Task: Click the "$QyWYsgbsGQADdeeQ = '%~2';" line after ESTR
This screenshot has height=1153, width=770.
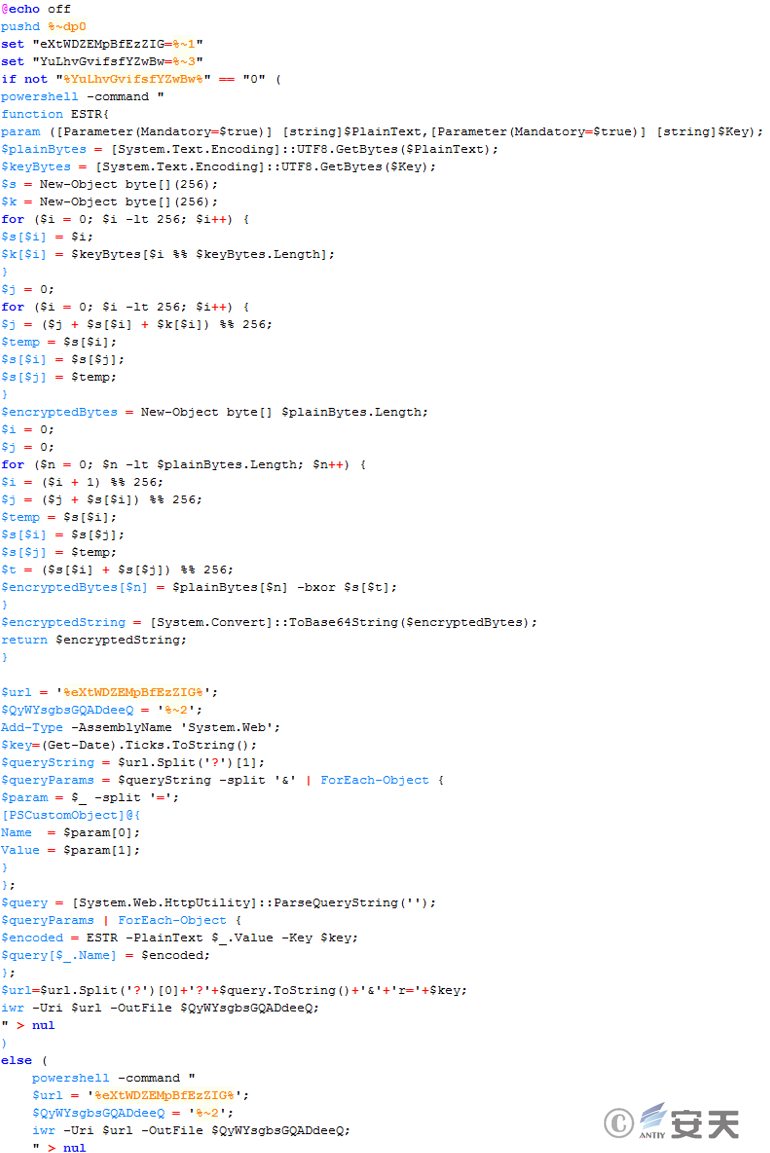Action: (x=101, y=710)
